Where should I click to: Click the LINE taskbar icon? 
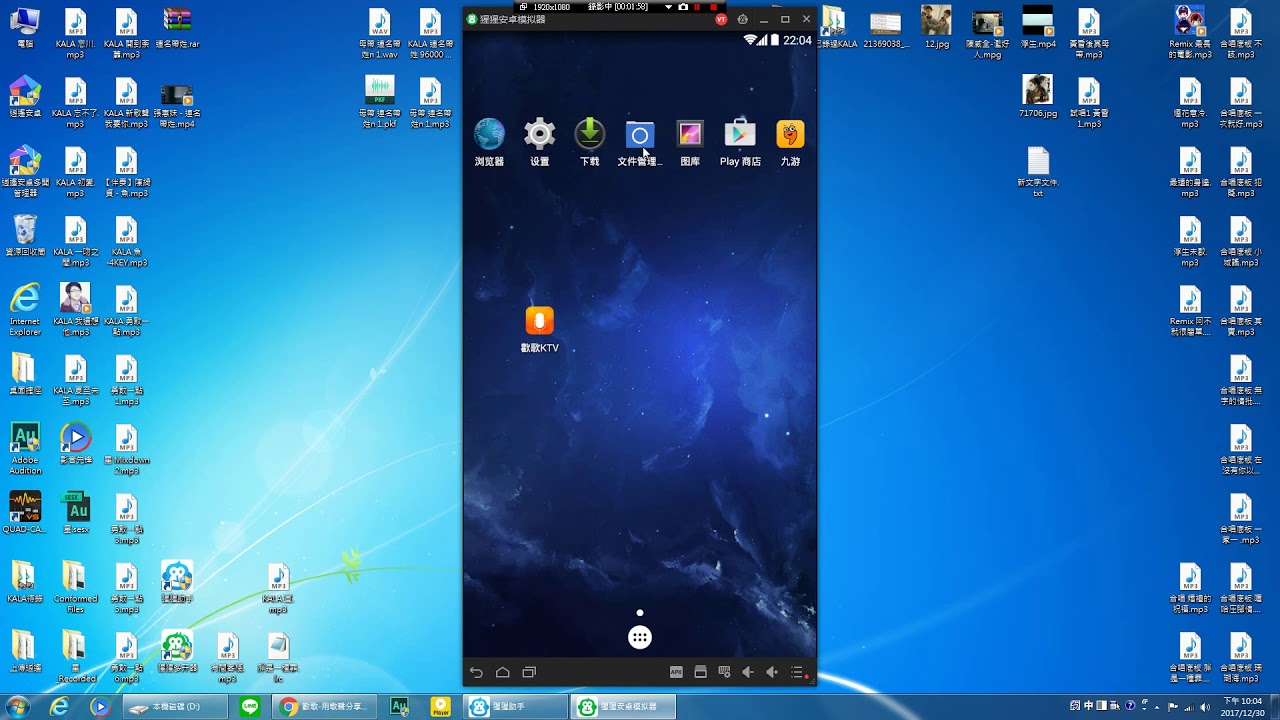click(250, 707)
